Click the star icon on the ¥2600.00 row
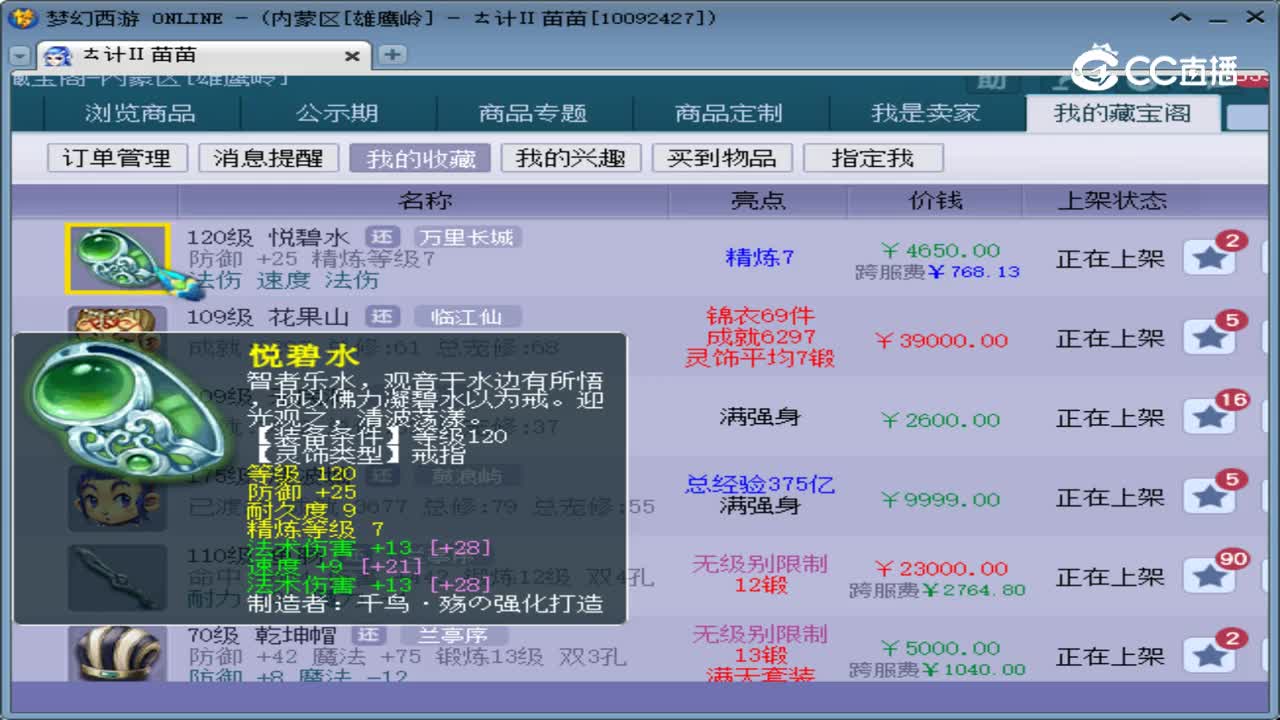Image resolution: width=1280 pixels, height=720 pixels. coord(1210,417)
